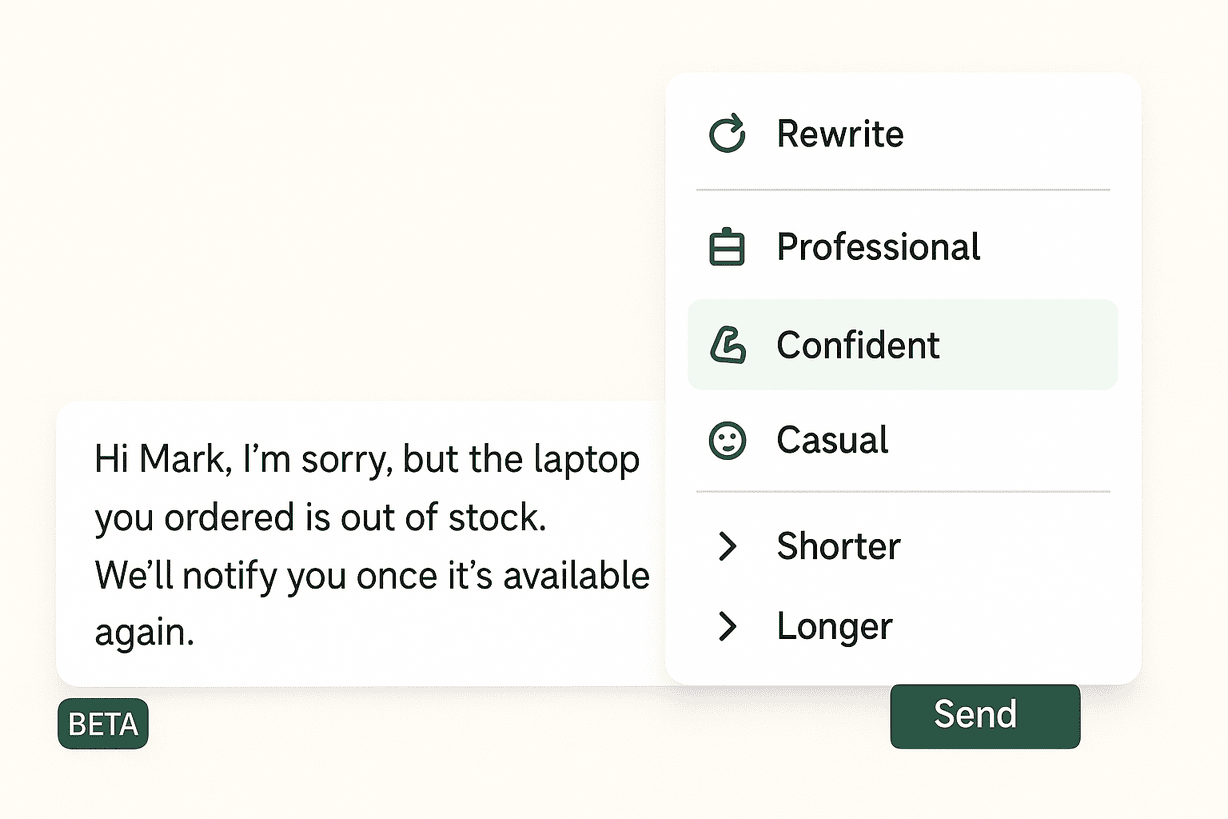Expand the chevron next to Shorter
1228x819 pixels.
click(x=728, y=546)
